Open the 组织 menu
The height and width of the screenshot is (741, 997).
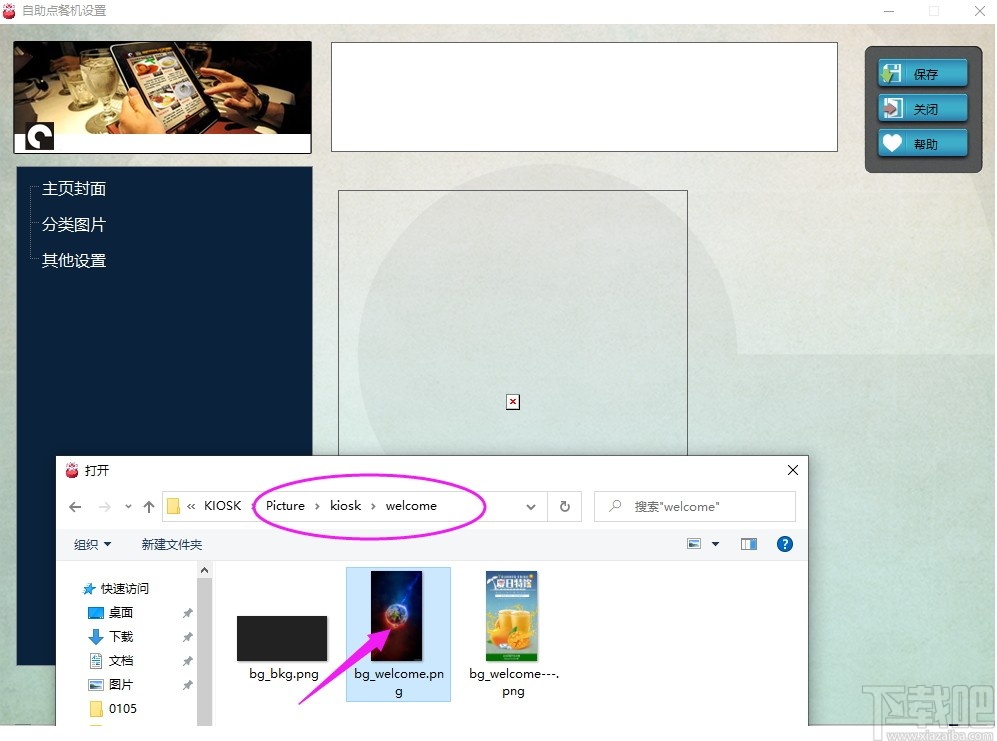coord(92,544)
